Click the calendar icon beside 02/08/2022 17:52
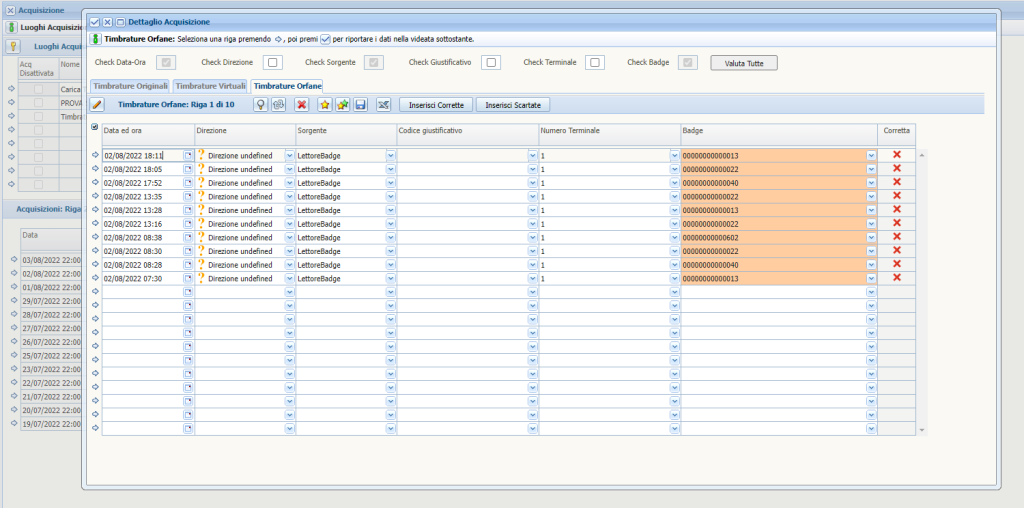This screenshot has height=508, width=1024. 188,183
